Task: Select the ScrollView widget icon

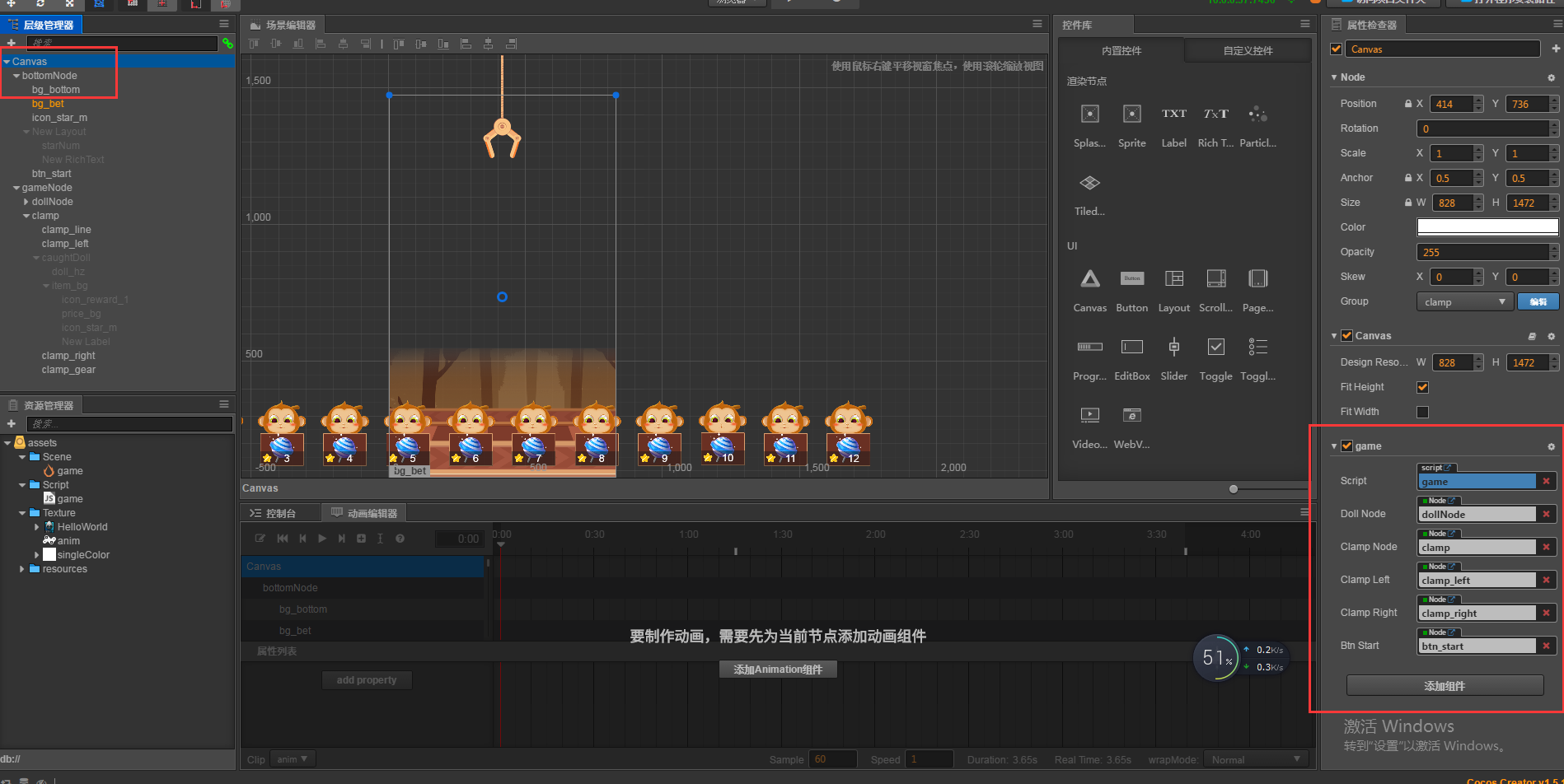Action: click(1215, 279)
